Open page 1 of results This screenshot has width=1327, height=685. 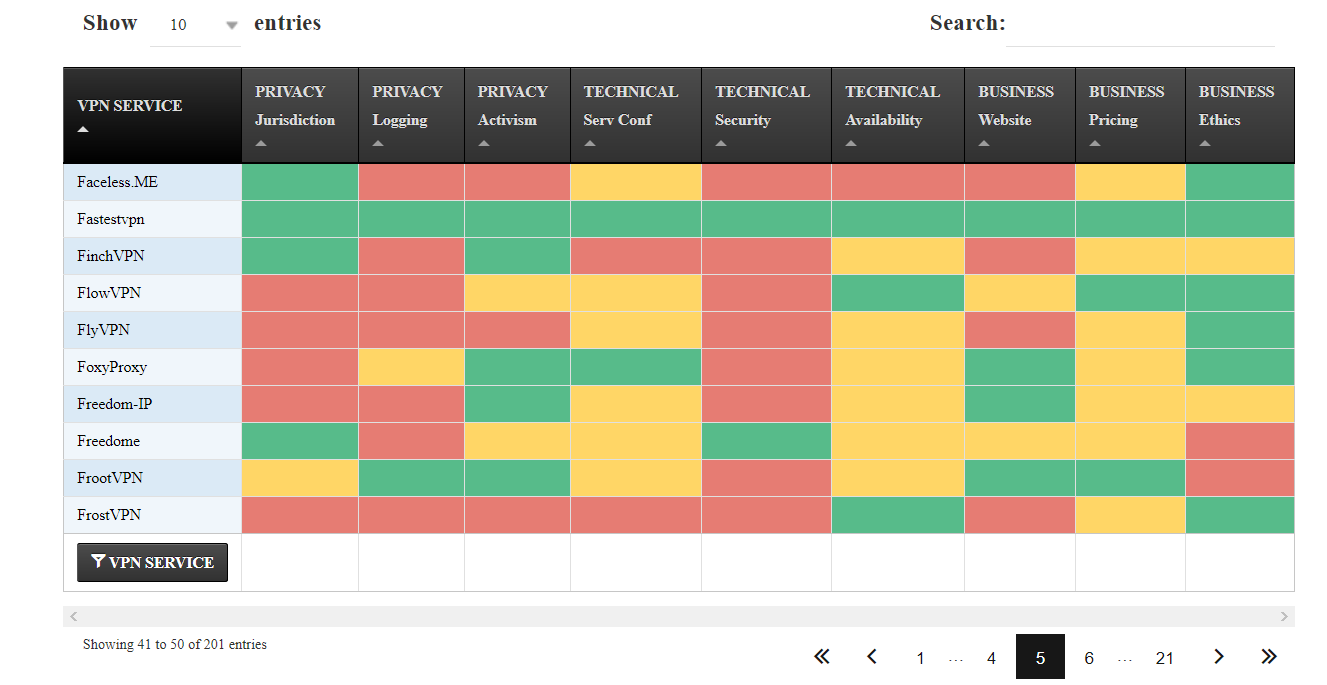click(920, 658)
